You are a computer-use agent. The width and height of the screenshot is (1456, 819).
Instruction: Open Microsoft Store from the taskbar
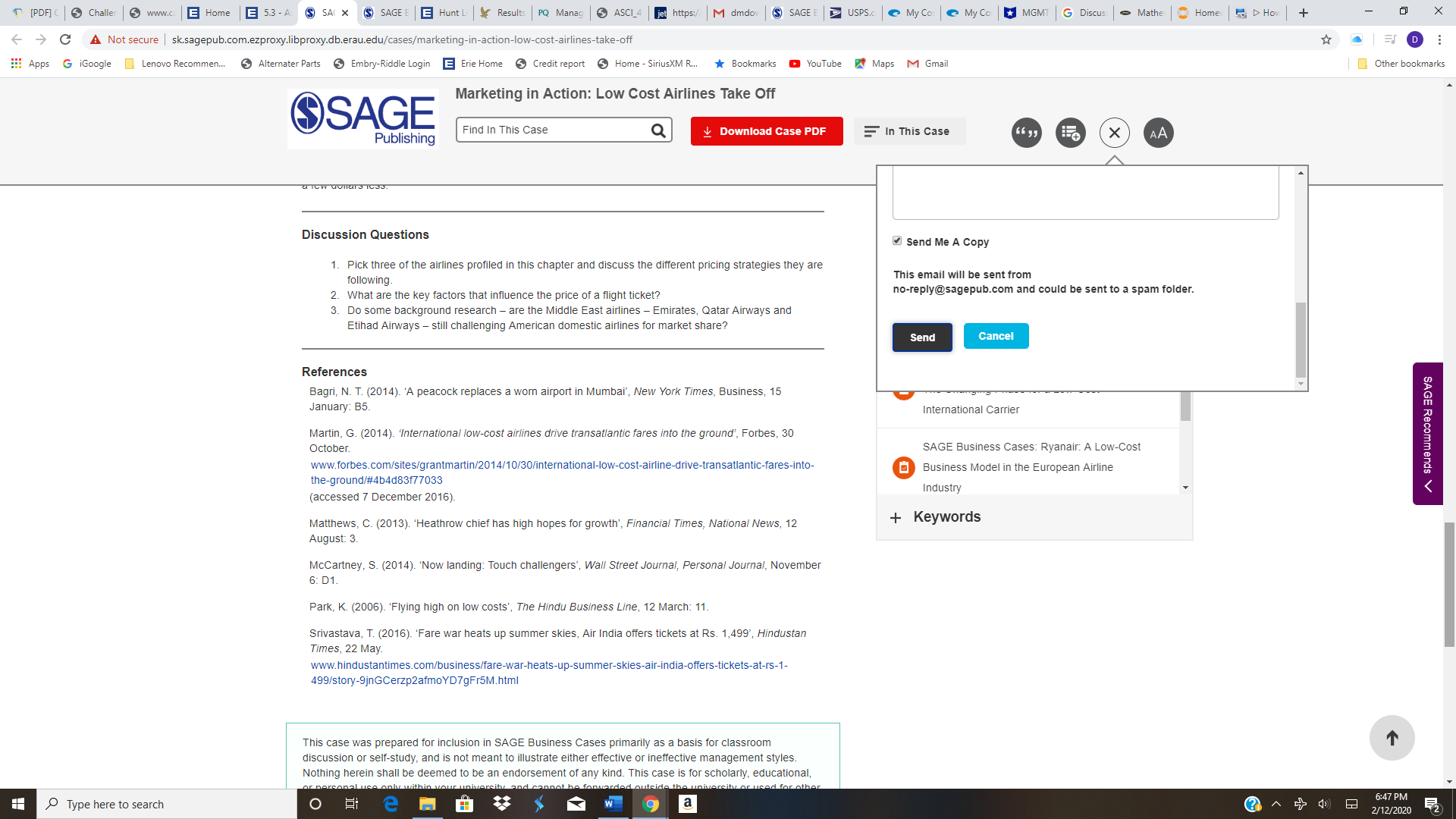point(464,804)
